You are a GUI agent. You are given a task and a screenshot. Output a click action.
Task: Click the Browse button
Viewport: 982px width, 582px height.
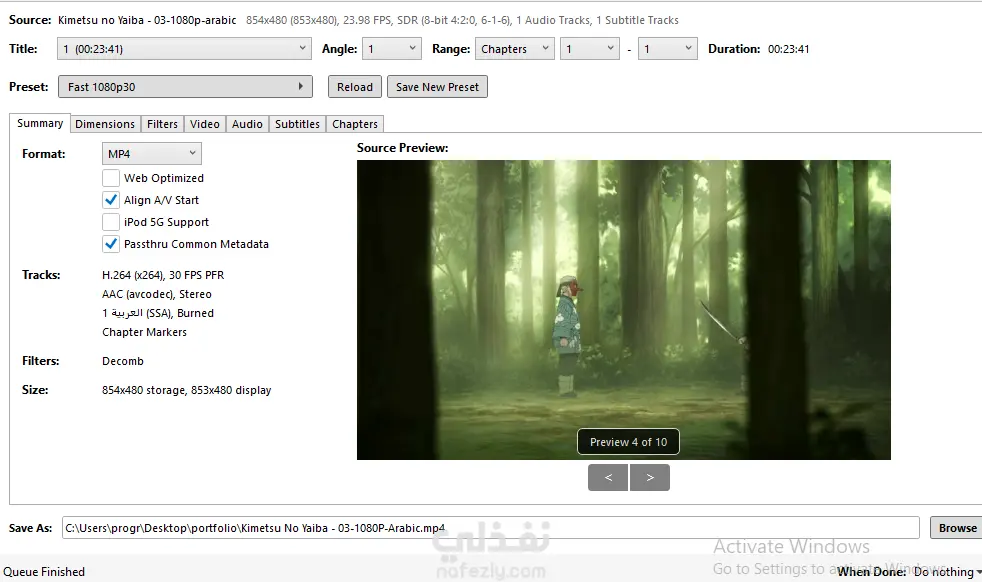point(958,528)
